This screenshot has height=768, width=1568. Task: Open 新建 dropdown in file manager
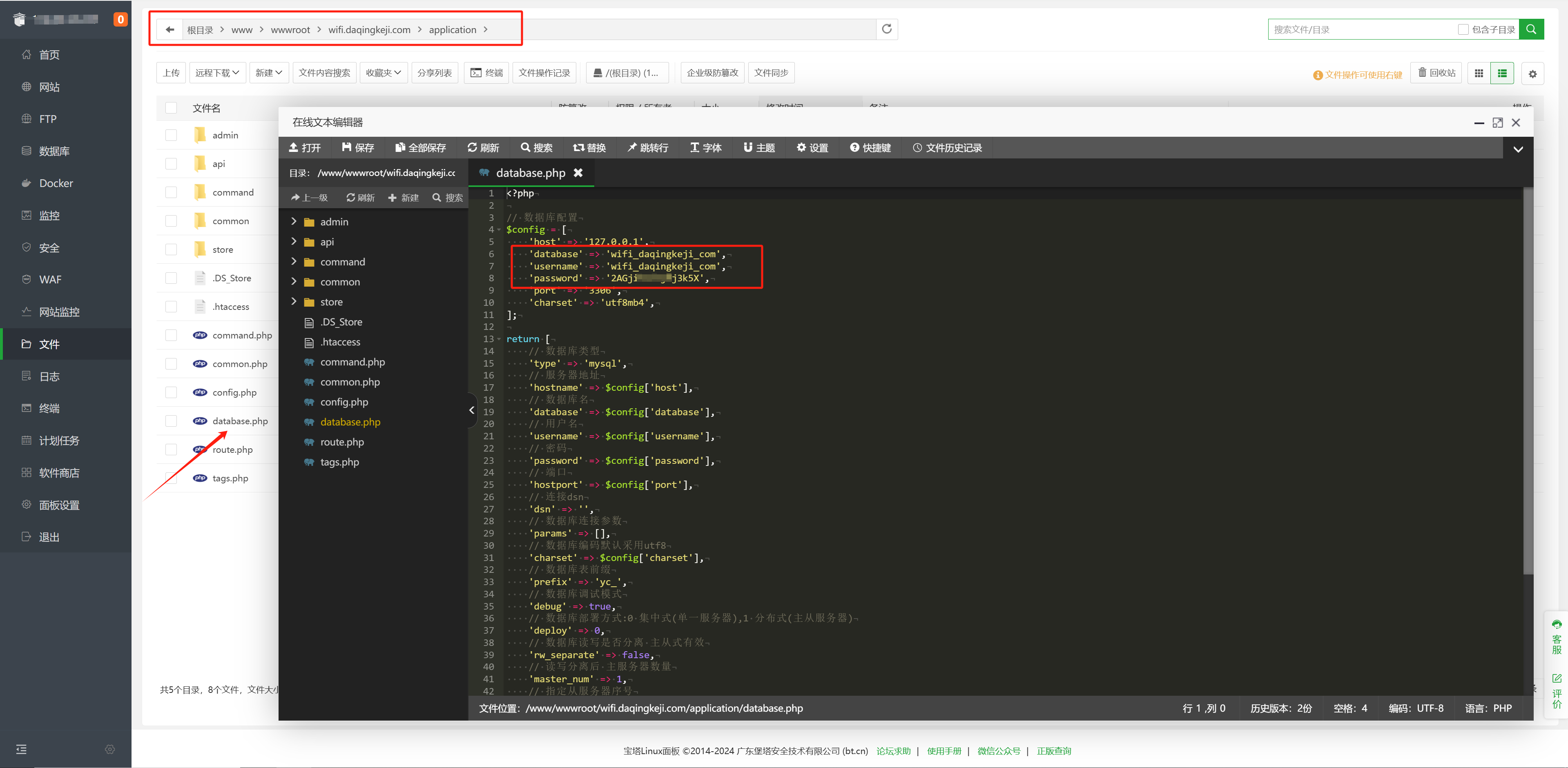point(269,73)
